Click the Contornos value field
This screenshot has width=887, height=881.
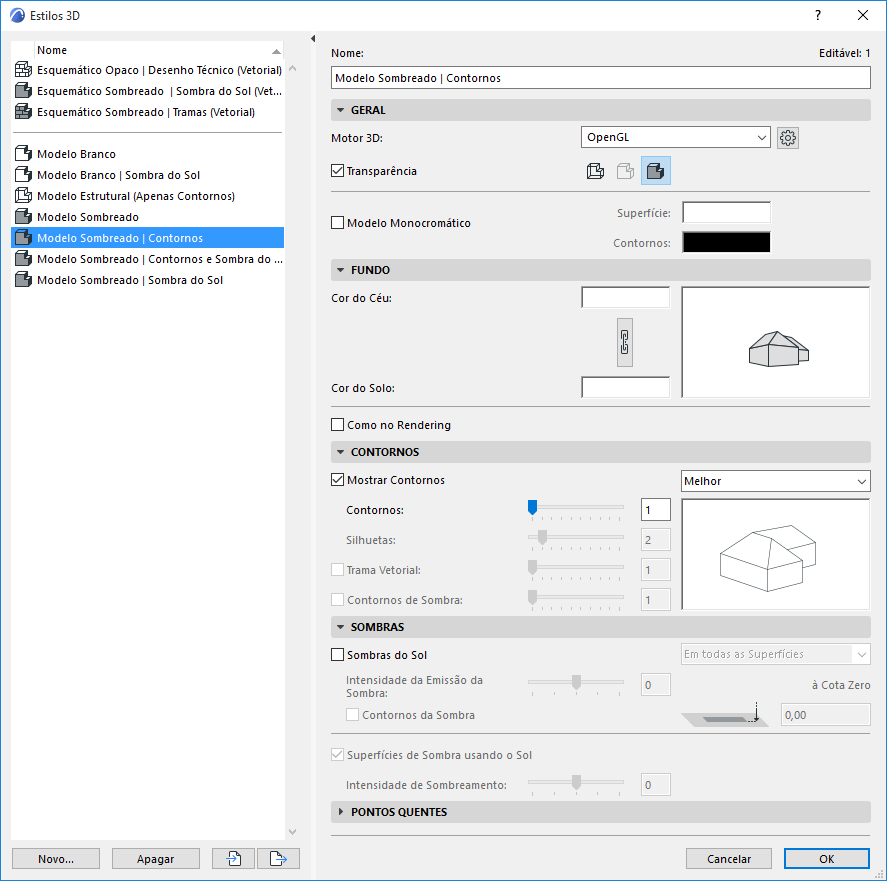pos(656,509)
